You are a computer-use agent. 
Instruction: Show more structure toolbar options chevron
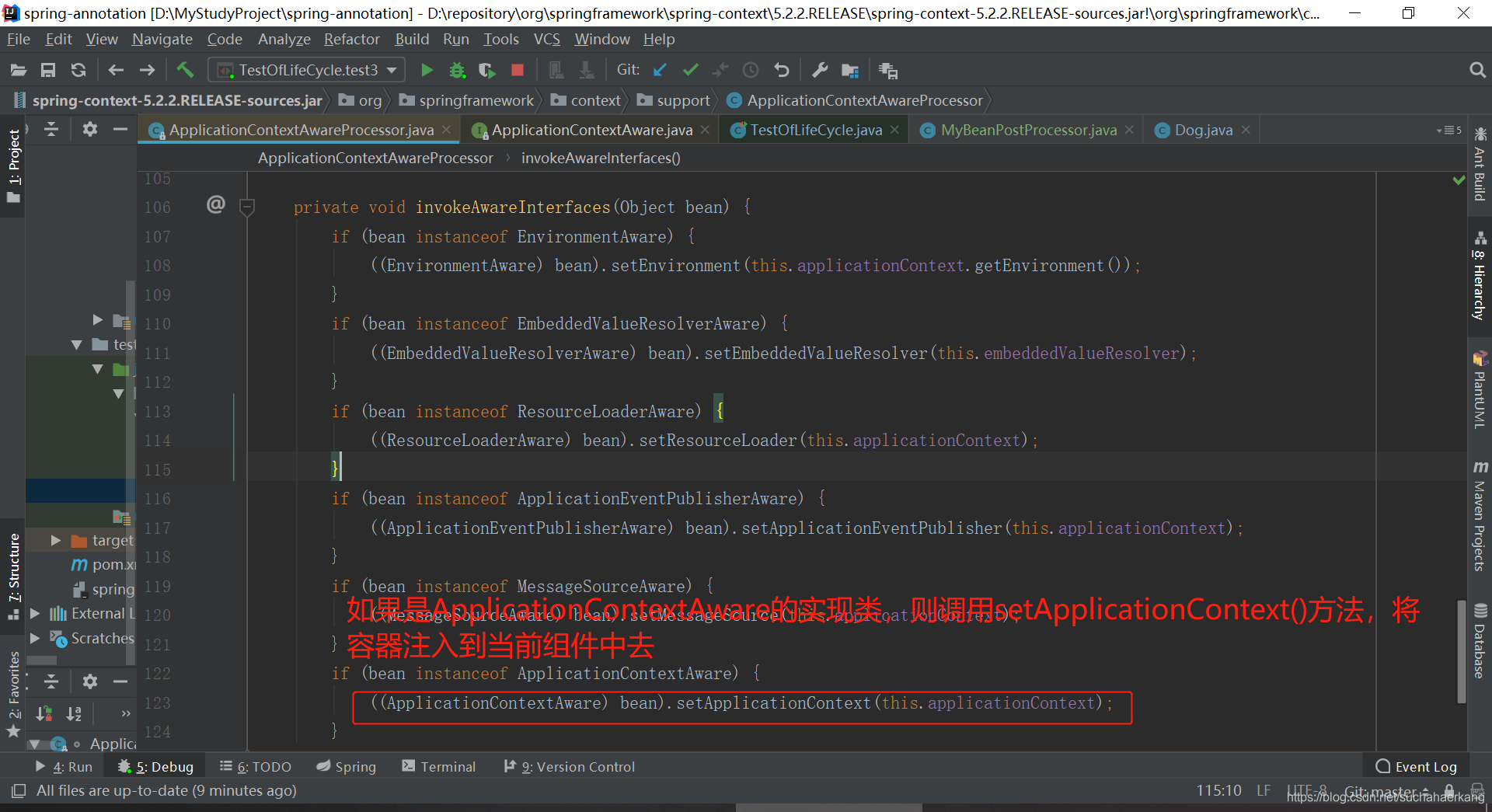[126, 713]
